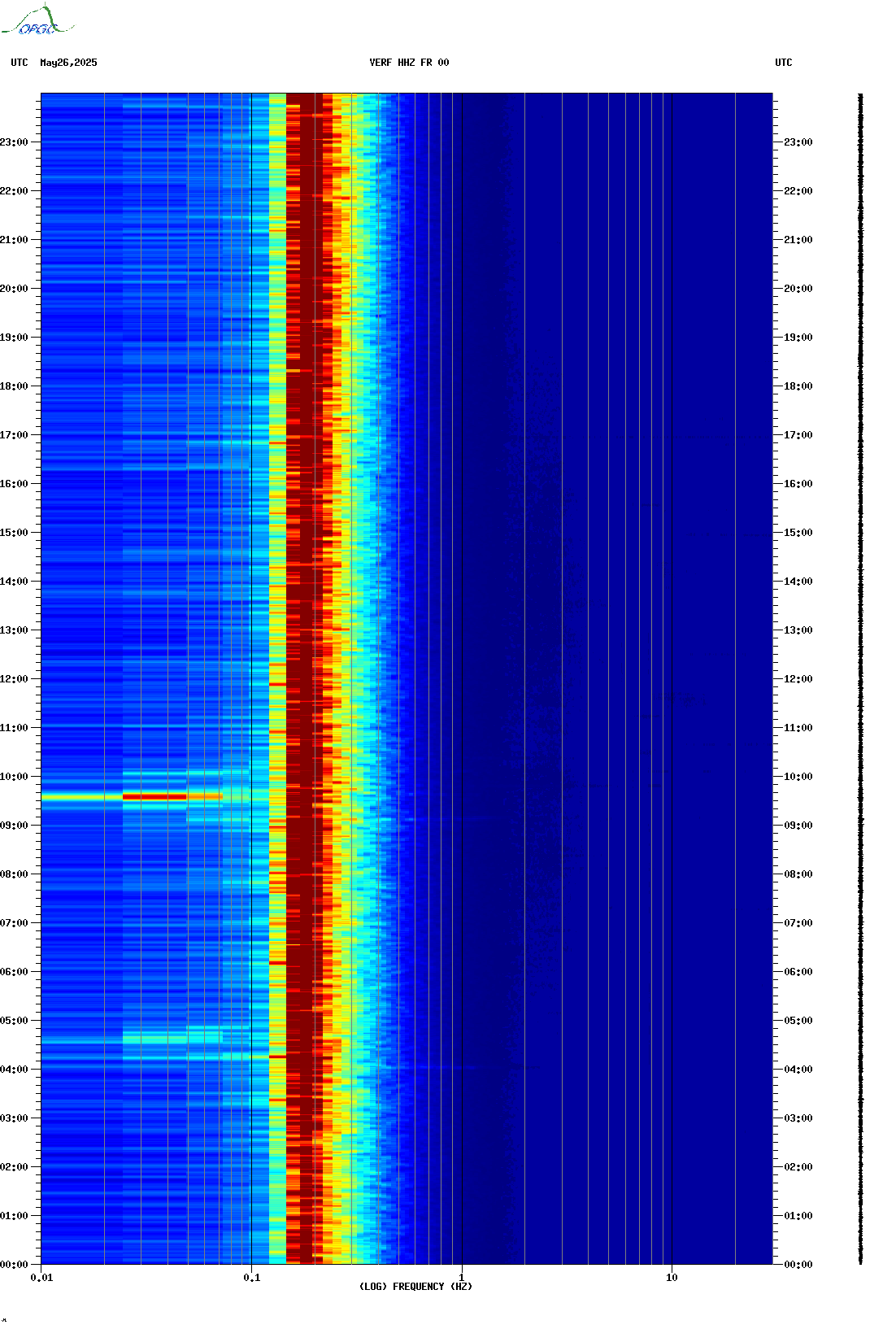Click the black 10 Hz gridline at 08:00

point(672,874)
